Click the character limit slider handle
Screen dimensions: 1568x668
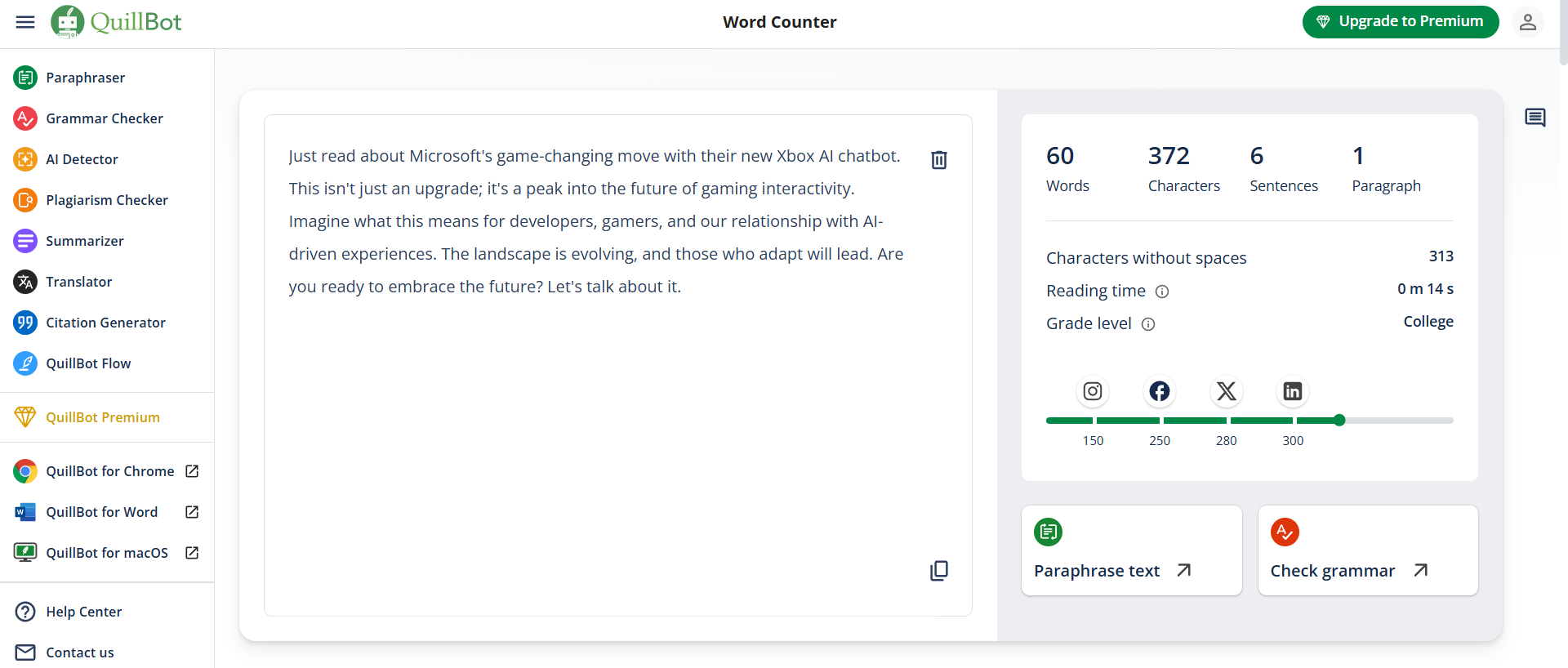tap(1339, 421)
